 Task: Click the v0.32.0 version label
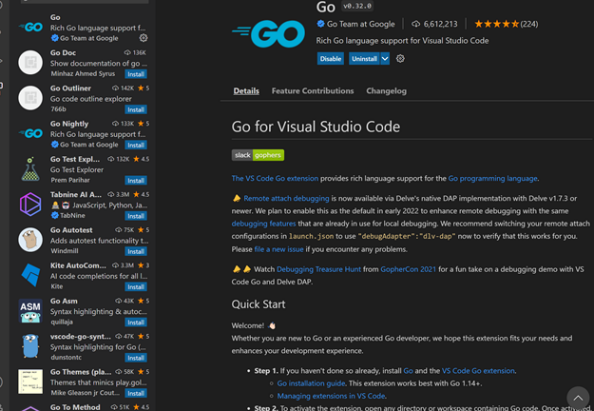357,6
